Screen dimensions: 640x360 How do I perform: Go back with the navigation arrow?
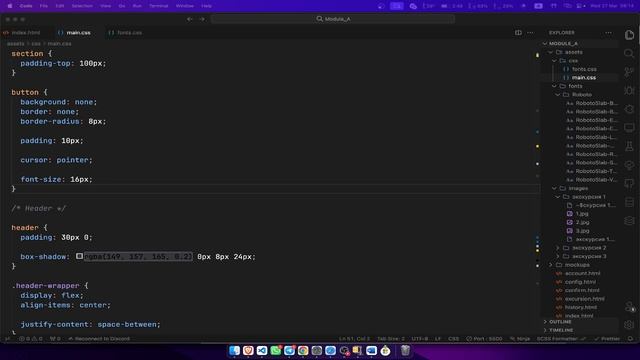(190, 19)
